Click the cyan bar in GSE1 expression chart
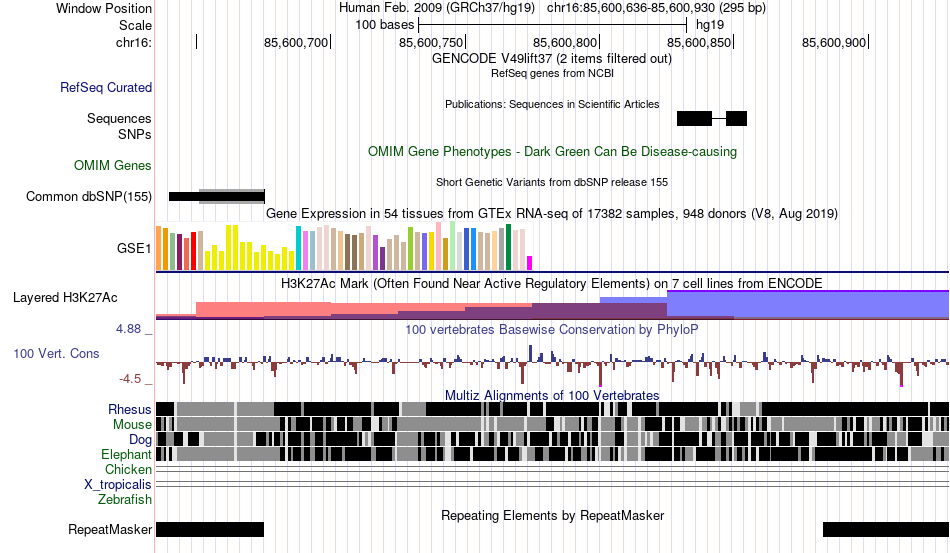950x553 pixels. point(298,248)
